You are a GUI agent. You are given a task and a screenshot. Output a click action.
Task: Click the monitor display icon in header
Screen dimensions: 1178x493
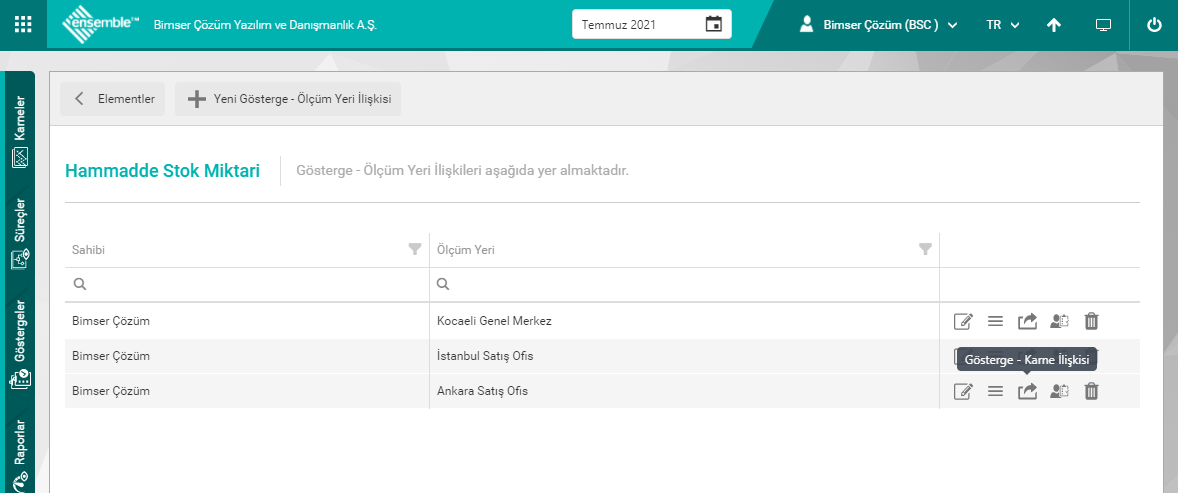1103,25
